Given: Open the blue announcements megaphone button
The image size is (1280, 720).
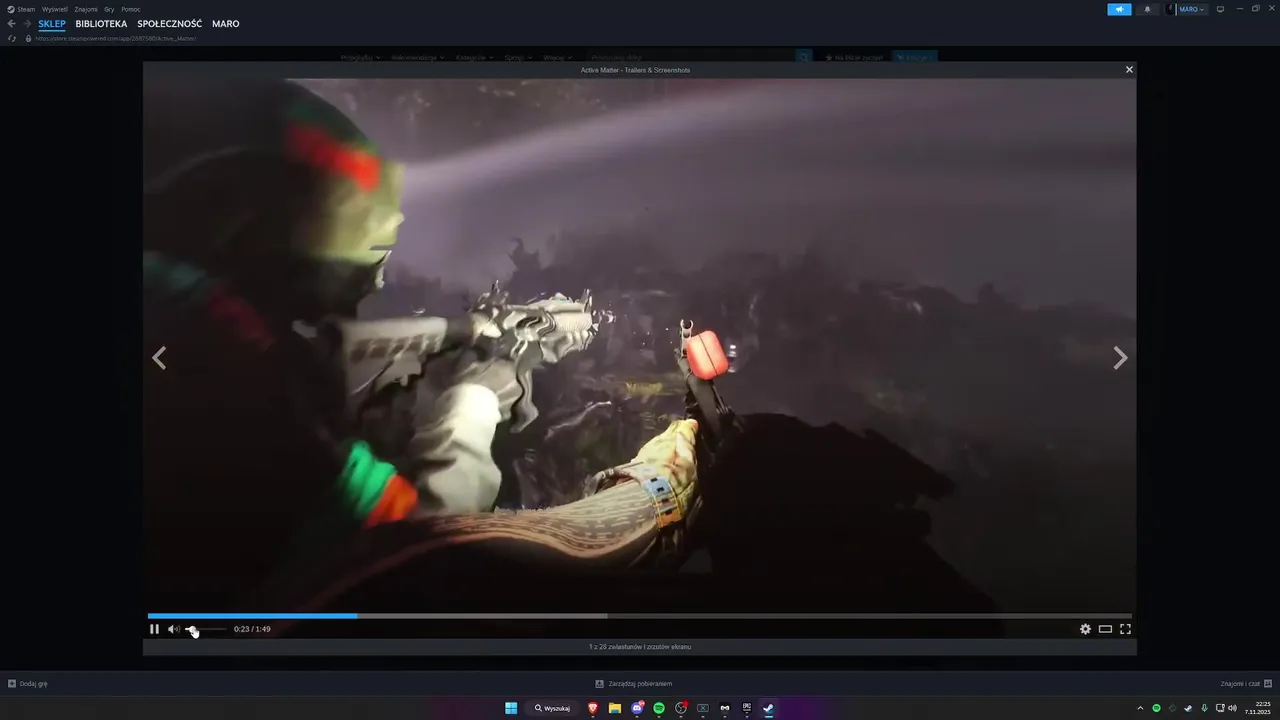Looking at the screenshot, I should click(1119, 9).
